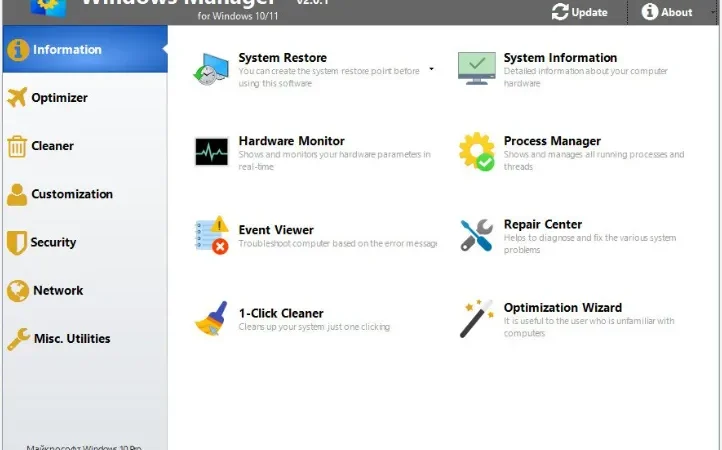Click the Event Viewer warning icon
722x450 pixels.
pos(212,235)
